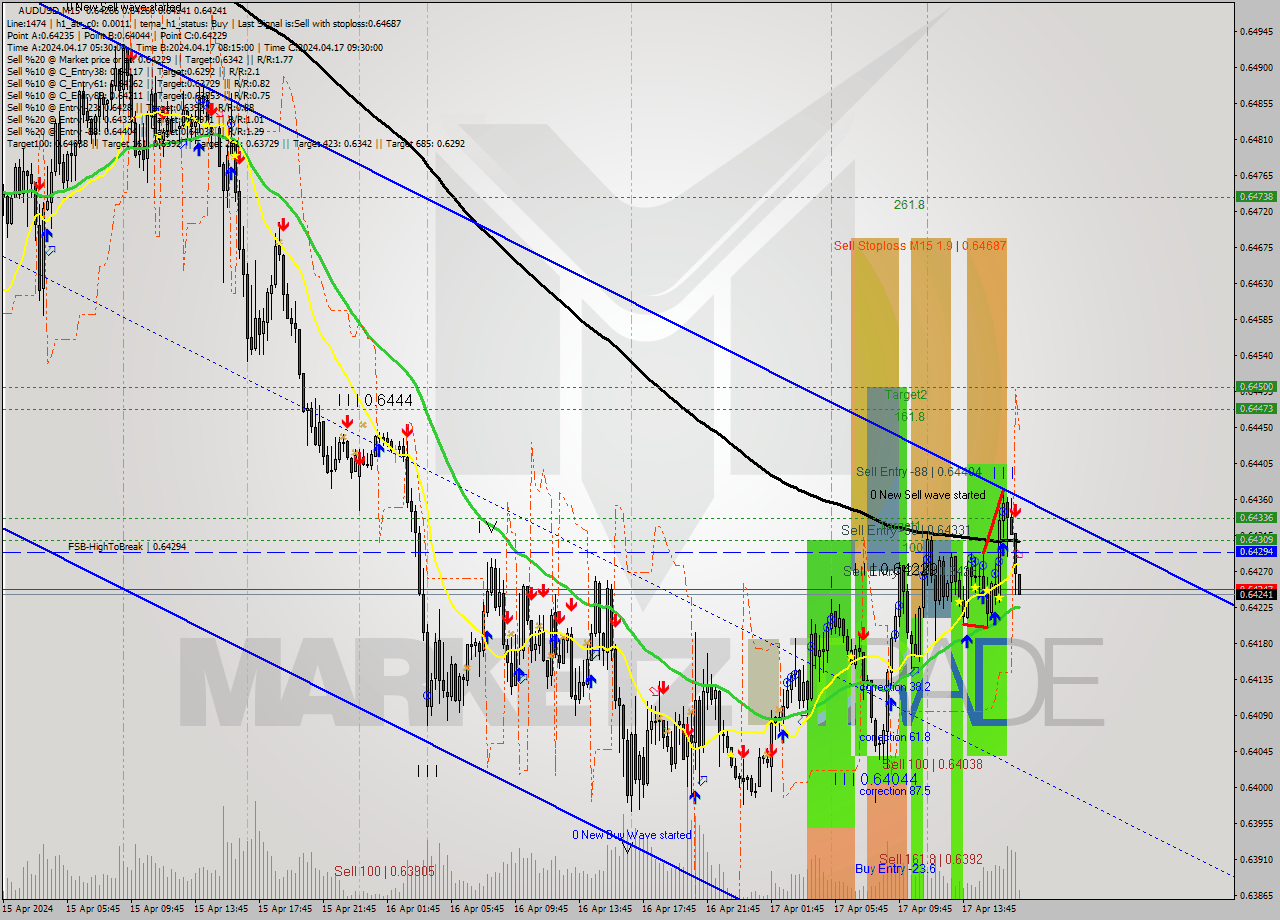
Task: Click the 'FSB-HighToBreak | 0.64294' label
Action: [x=127, y=546]
